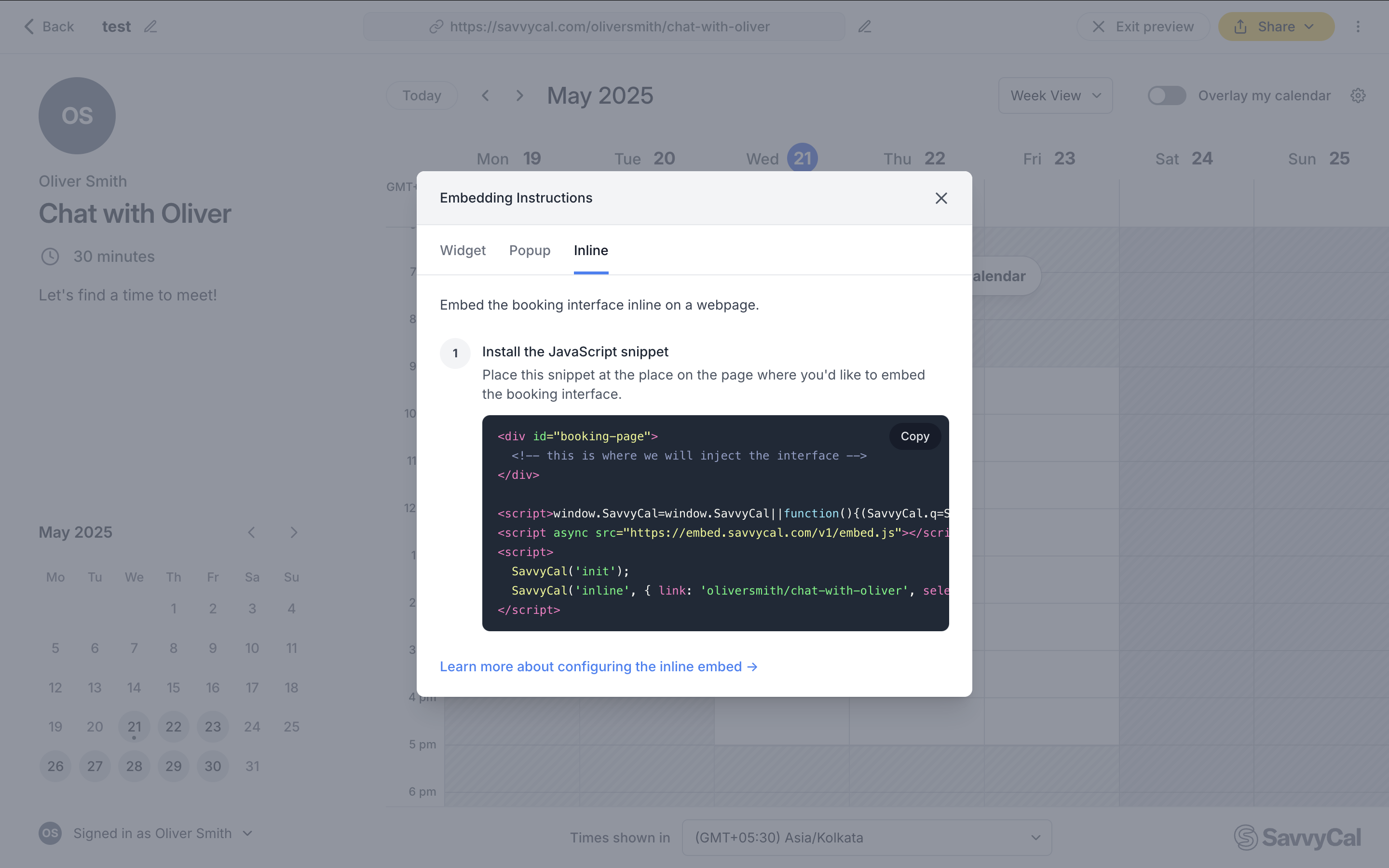The image size is (1389, 868).
Task: Jump to Today in the calendar
Action: point(422,95)
